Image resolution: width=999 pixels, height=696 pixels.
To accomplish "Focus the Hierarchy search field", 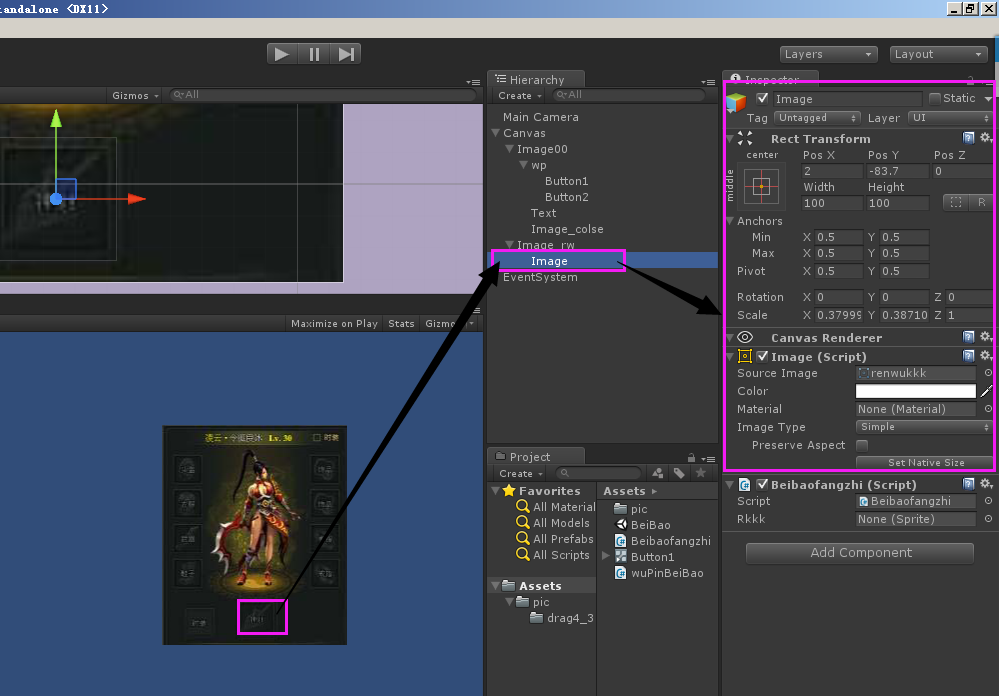I will (629, 94).
